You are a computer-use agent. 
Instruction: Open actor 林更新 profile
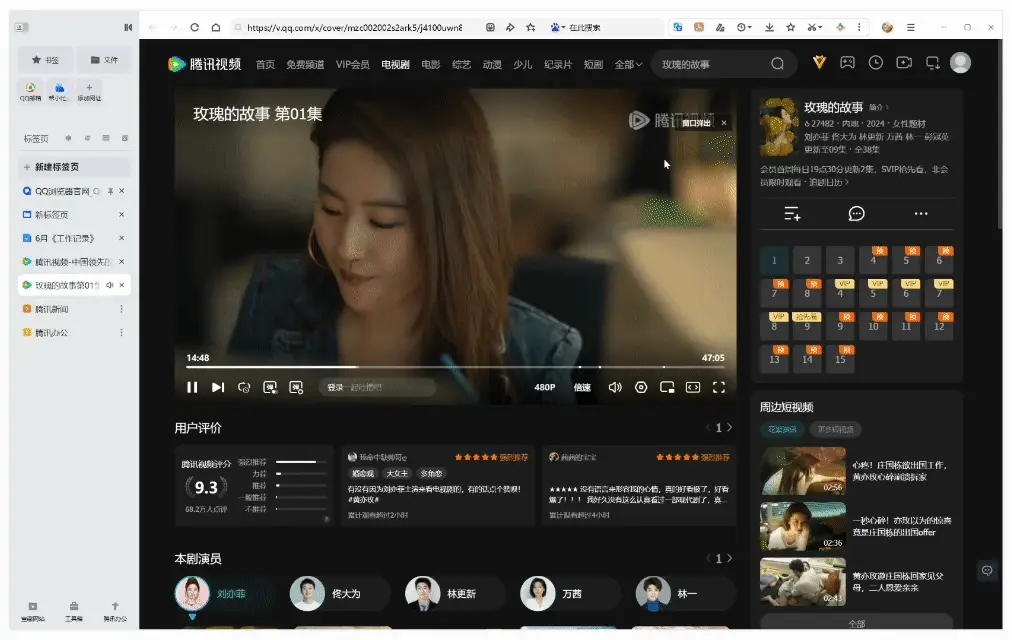(x=455, y=594)
